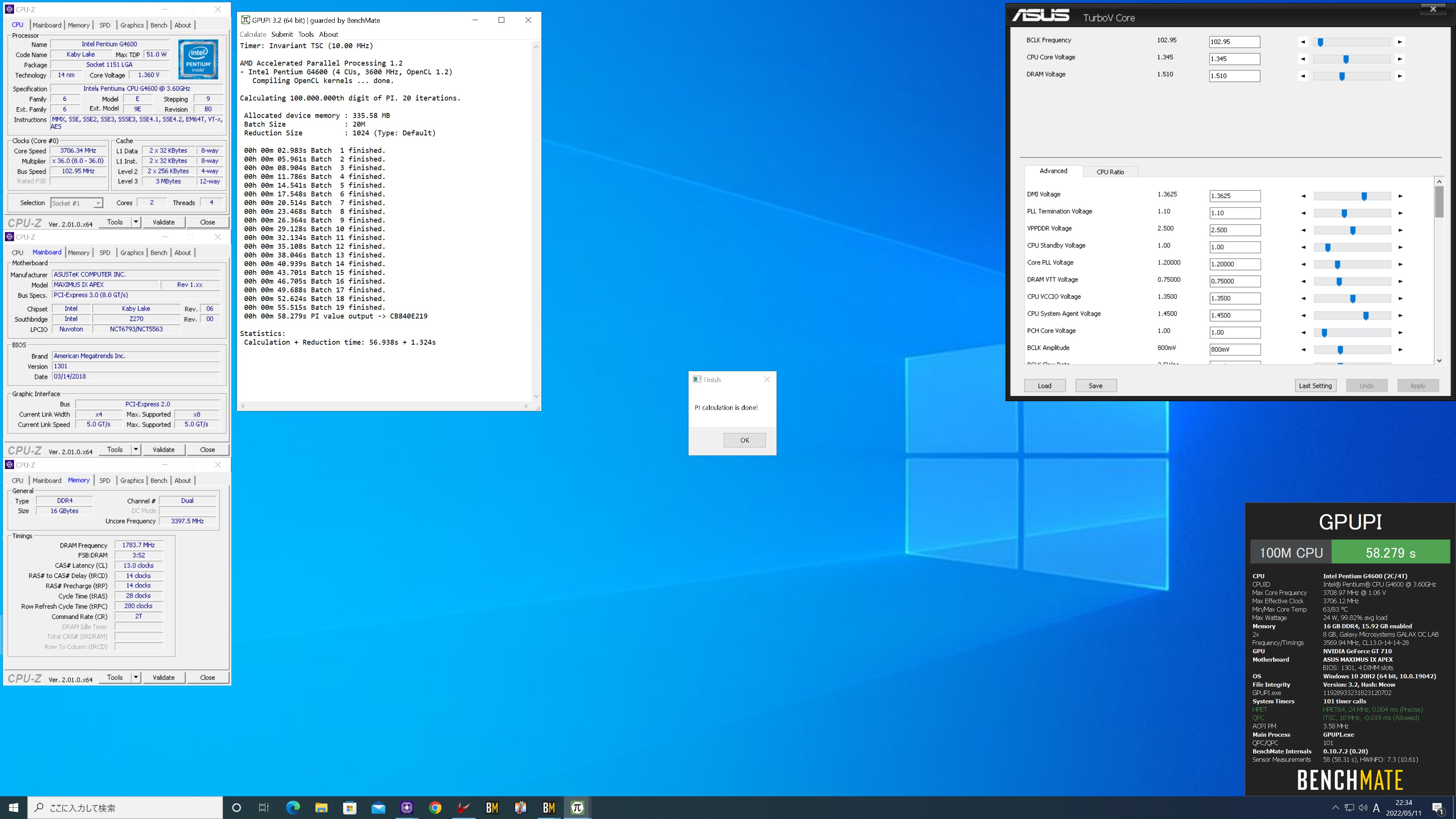Viewport: 1456px width, 819px height.
Task: Click the Cortana circle on taskbar
Action: pos(236,808)
